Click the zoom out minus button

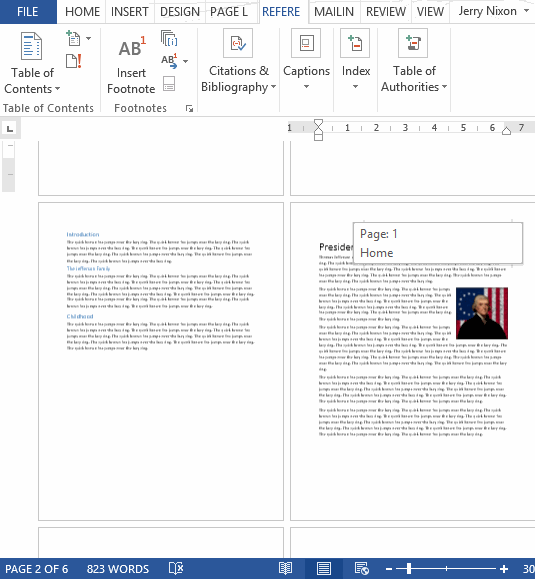pyautogui.click(x=388, y=569)
